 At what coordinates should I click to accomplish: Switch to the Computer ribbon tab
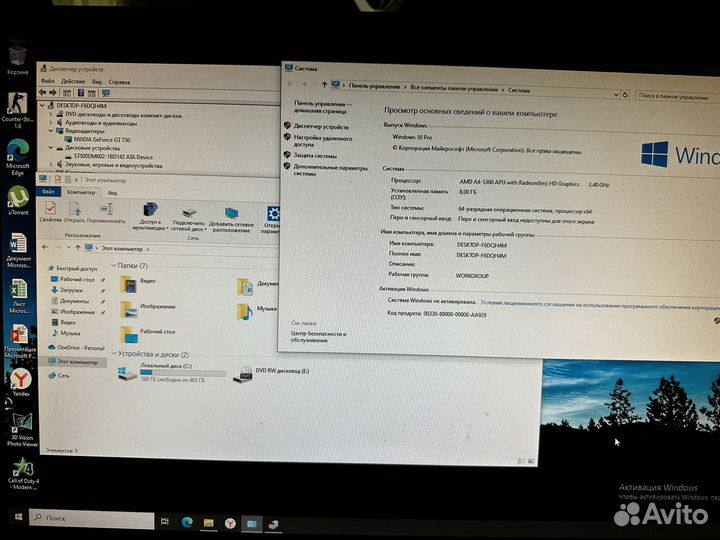click(81, 192)
